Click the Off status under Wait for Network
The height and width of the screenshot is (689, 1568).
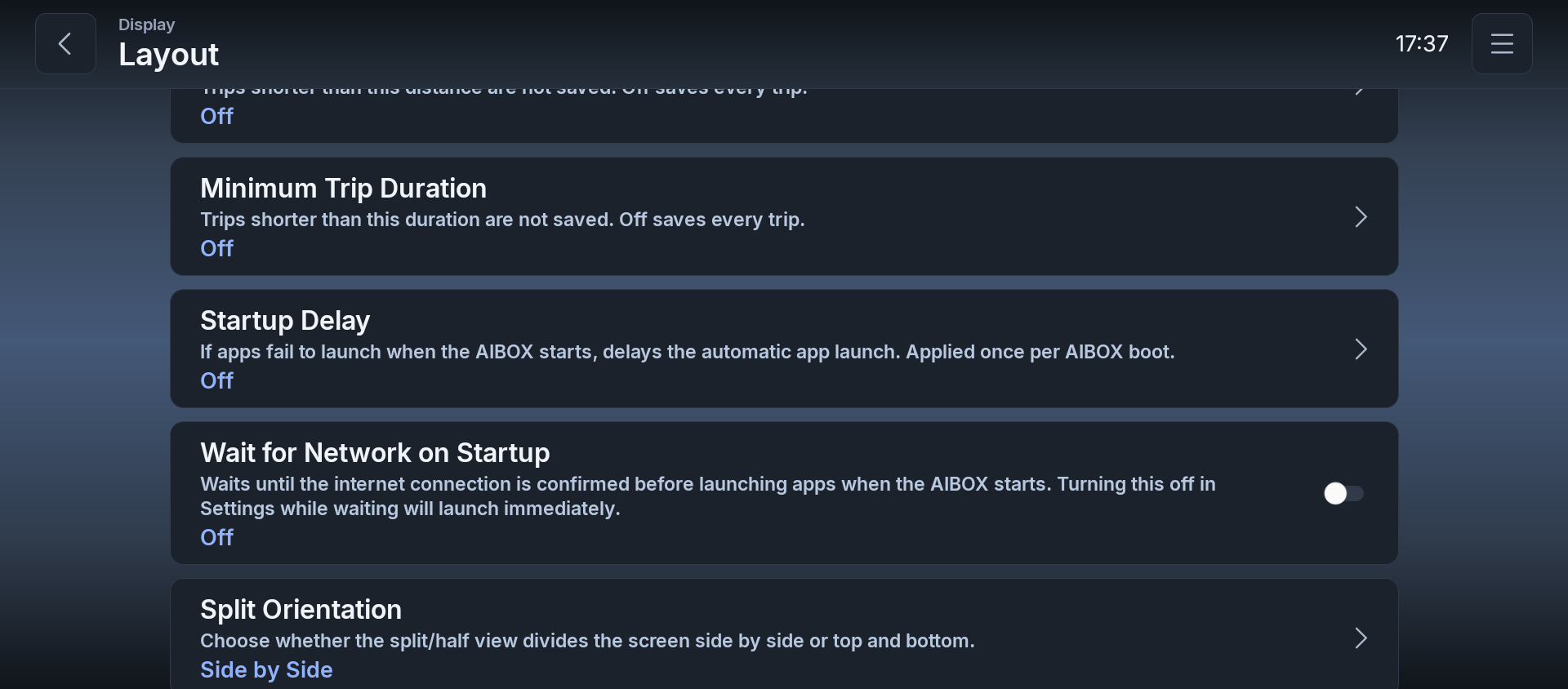click(x=217, y=537)
